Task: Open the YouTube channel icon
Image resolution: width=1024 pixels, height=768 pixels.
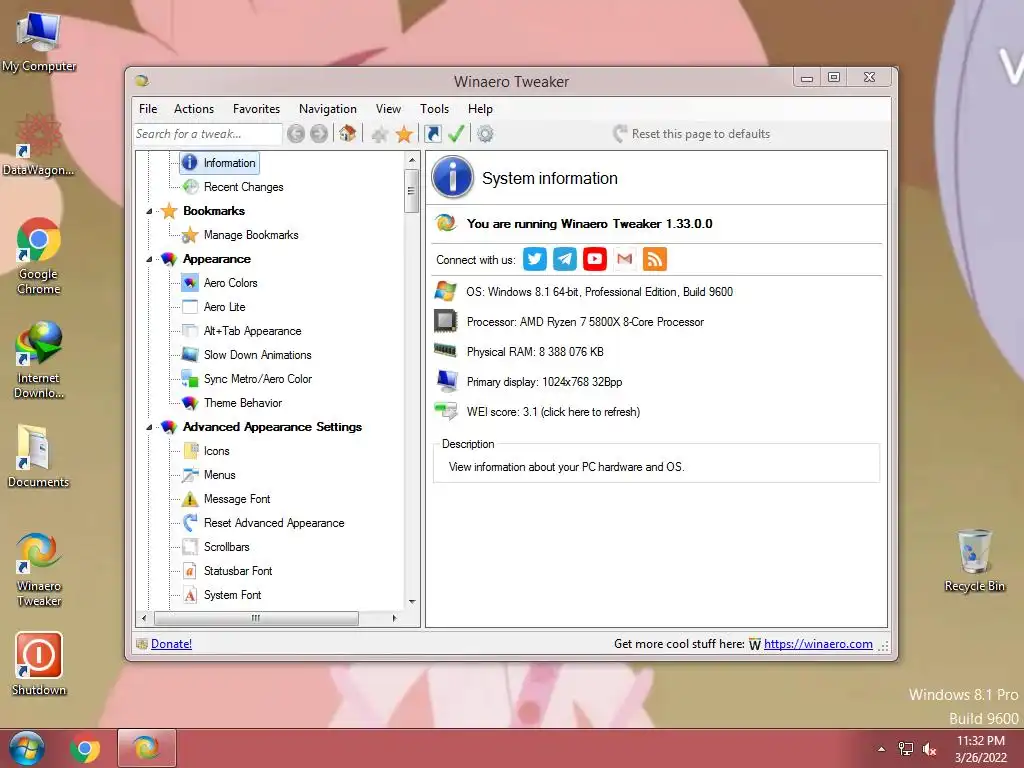Action: pyautogui.click(x=595, y=259)
